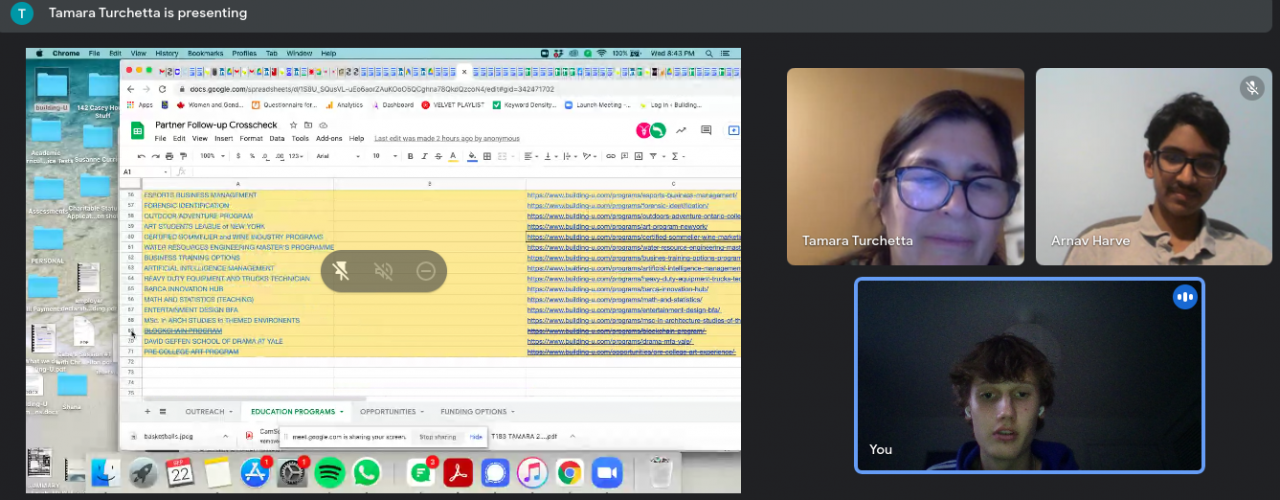Open the 123 number format dropdown
This screenshot has width=1280, height=500.
[296, 156]
